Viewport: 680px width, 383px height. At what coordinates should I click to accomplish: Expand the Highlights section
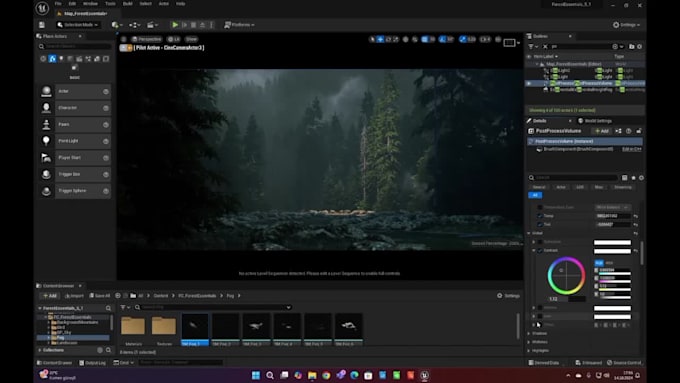point(529,350)
